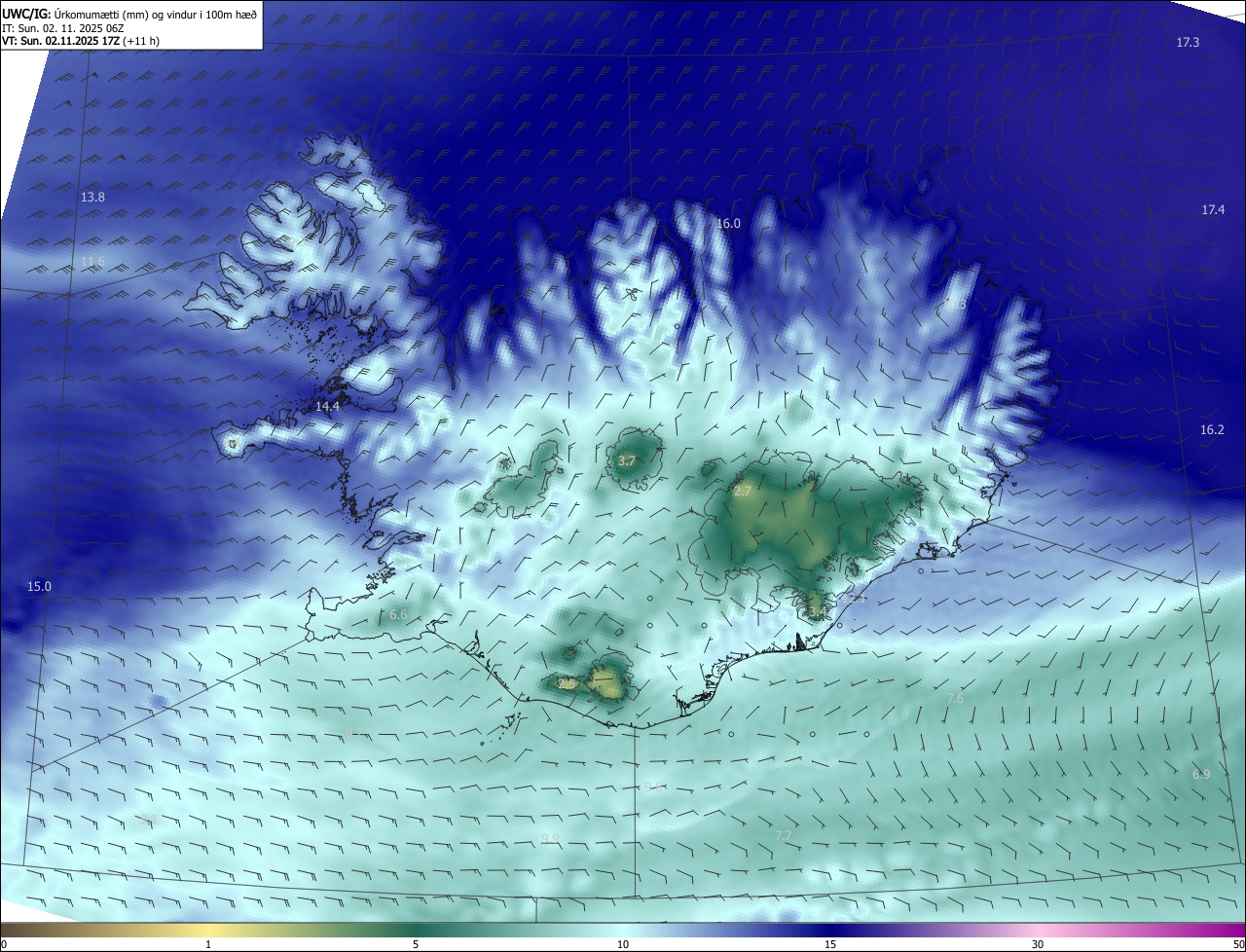Click the 1 tick on the color scale

point(208,944)
